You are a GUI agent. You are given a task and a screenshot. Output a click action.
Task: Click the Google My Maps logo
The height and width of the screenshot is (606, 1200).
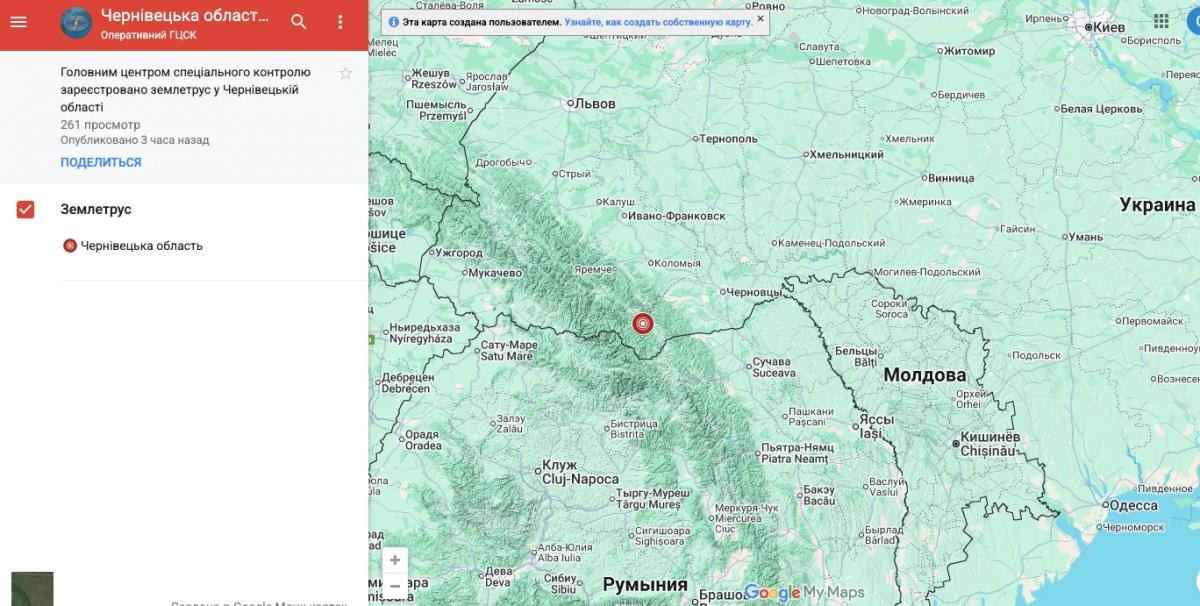pos(803,593)
